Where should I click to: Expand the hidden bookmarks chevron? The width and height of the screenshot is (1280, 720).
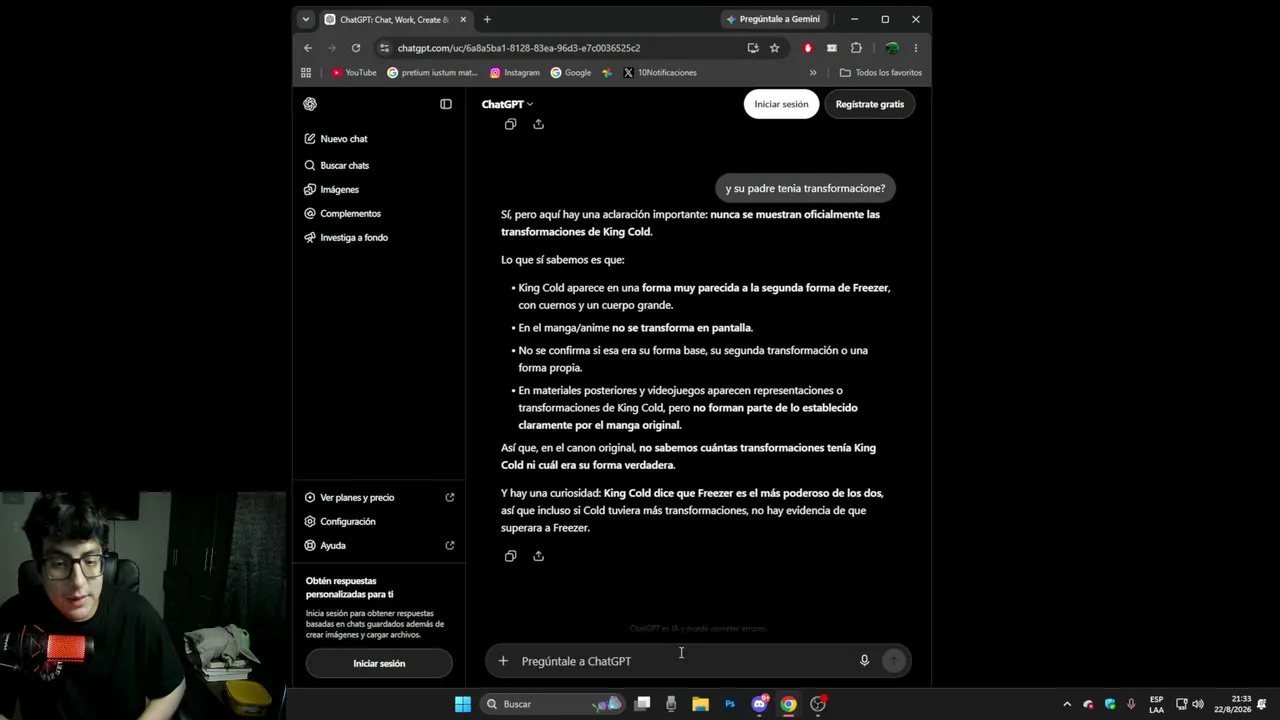tap(813, 72)
